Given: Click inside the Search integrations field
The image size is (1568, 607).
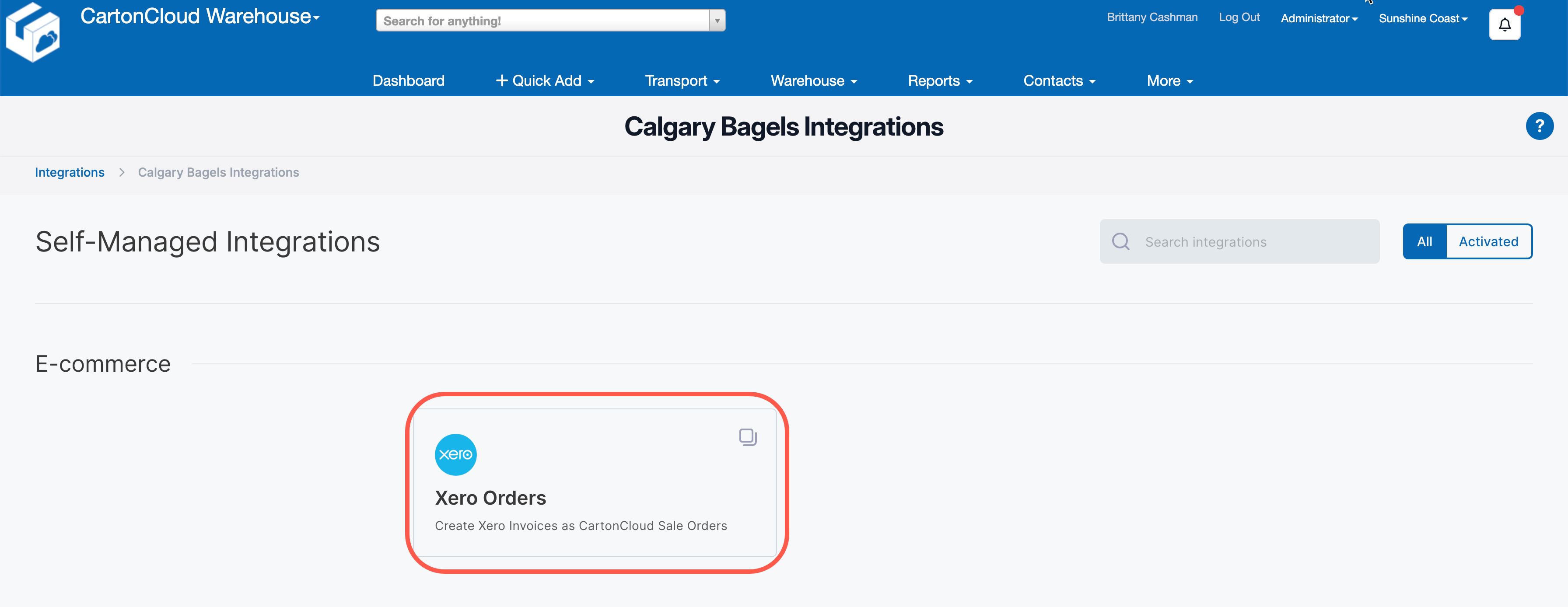Looking at the screenshot, I should point(1248,241).
